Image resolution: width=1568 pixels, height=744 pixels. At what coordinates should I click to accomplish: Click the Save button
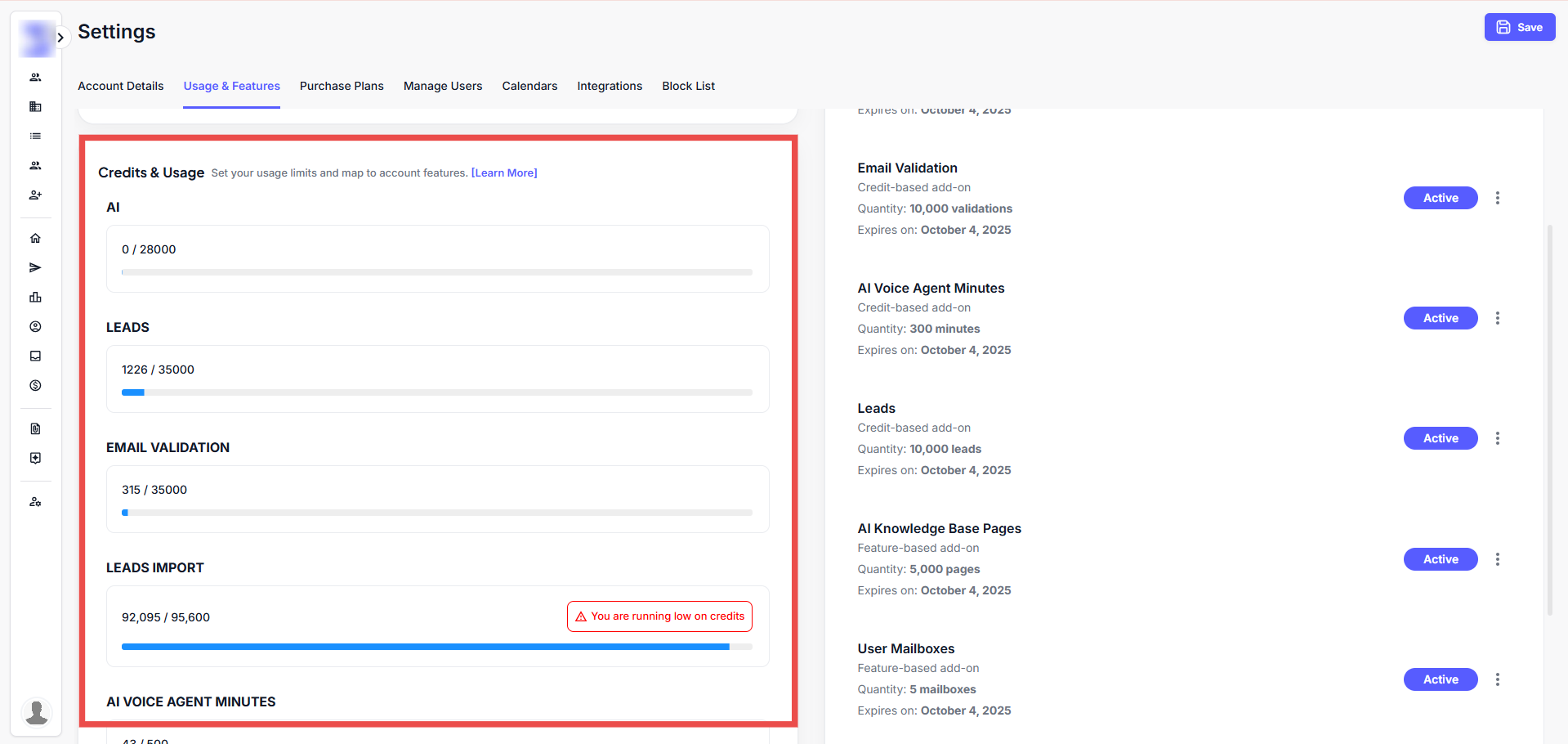tap(1519, 27)
